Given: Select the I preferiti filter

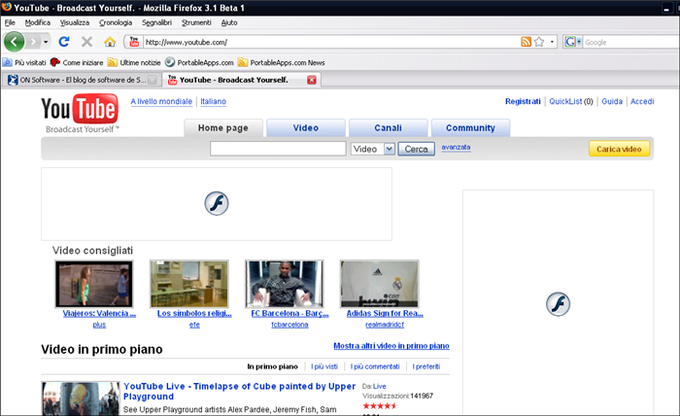Looking at the screenshot, I should point(426,367).
